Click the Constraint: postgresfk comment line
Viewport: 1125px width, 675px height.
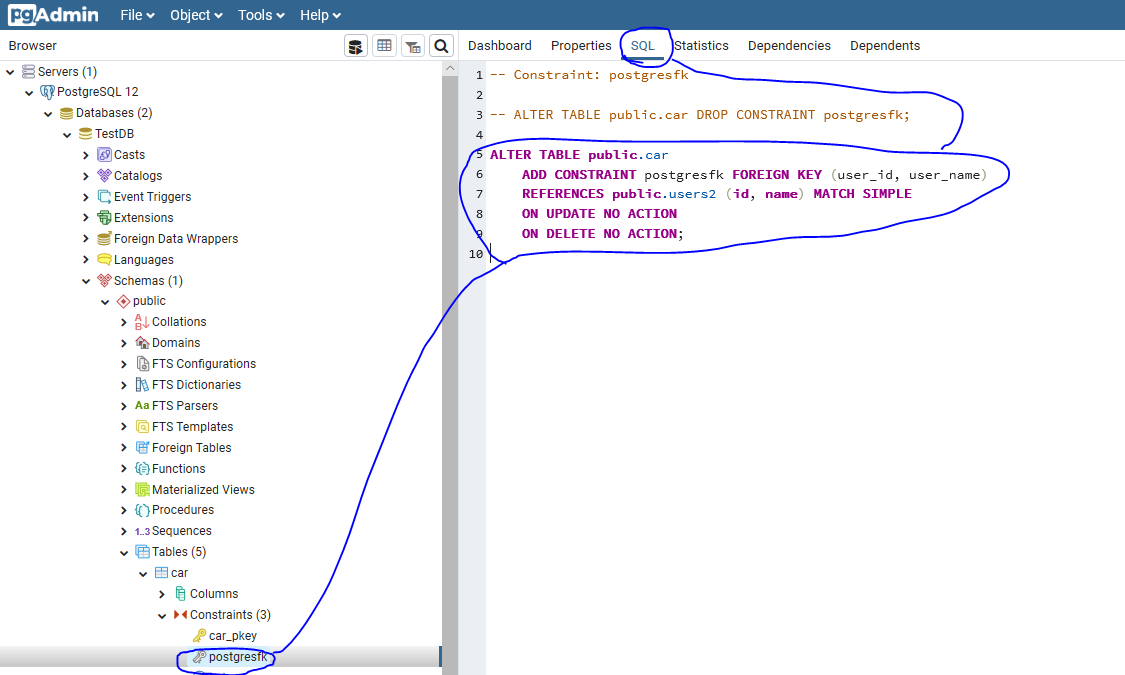589,75
